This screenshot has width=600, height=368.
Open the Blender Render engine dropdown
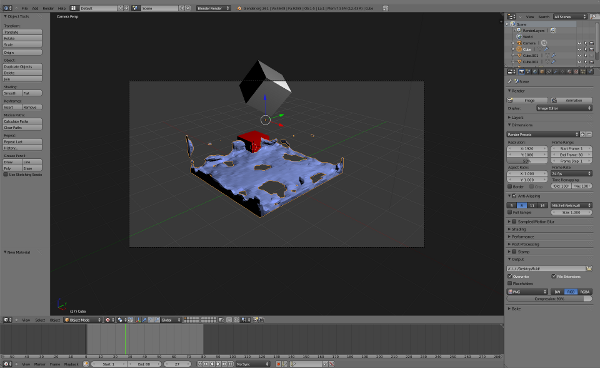(x=213, y=8)
